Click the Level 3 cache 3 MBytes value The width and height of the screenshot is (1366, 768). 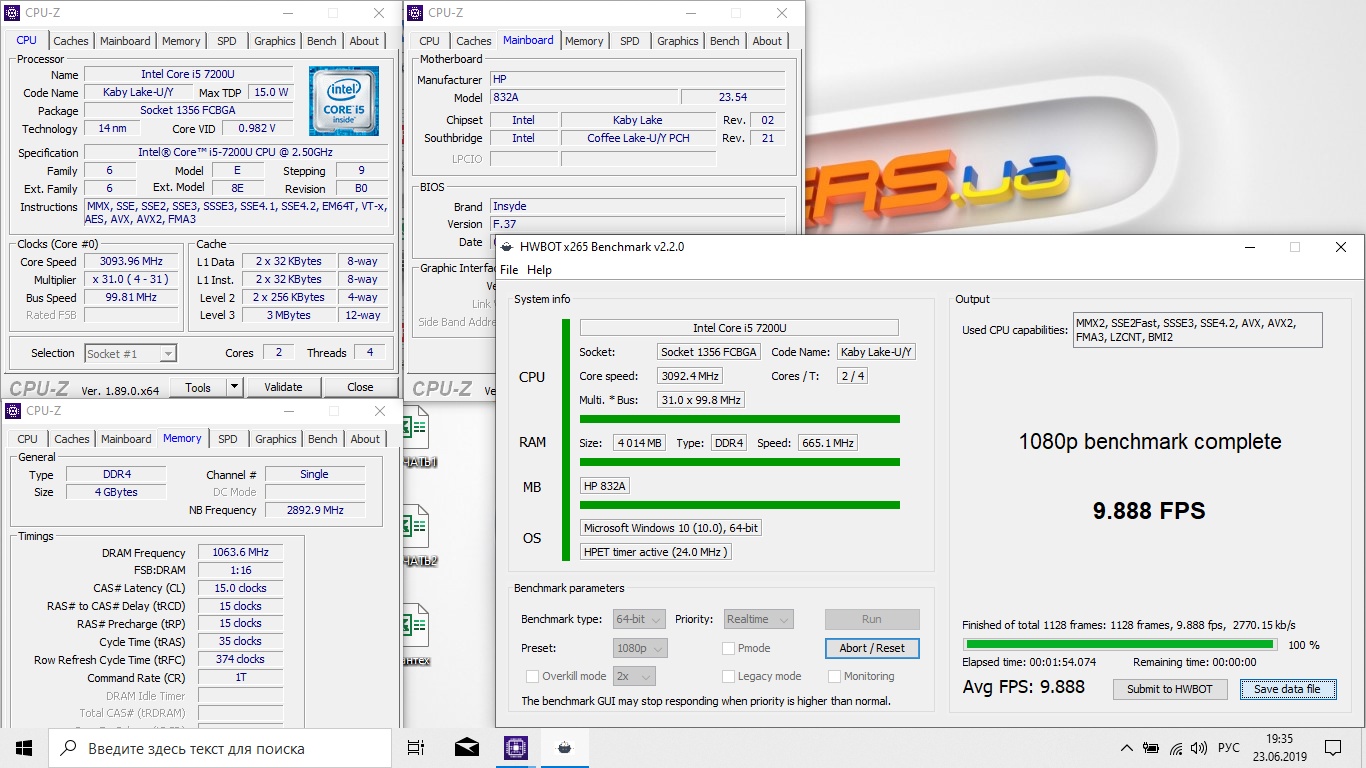(x=289, y=315)
